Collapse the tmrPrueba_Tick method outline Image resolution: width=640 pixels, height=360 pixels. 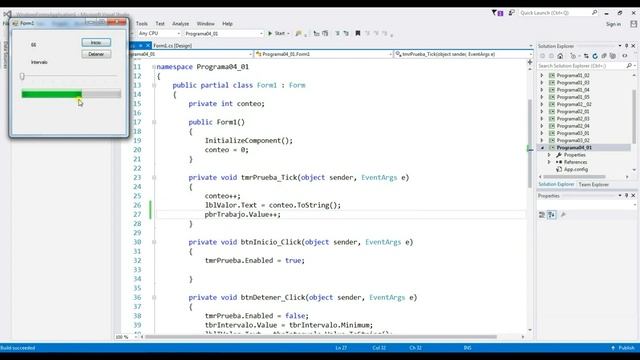tap(154, 178)
